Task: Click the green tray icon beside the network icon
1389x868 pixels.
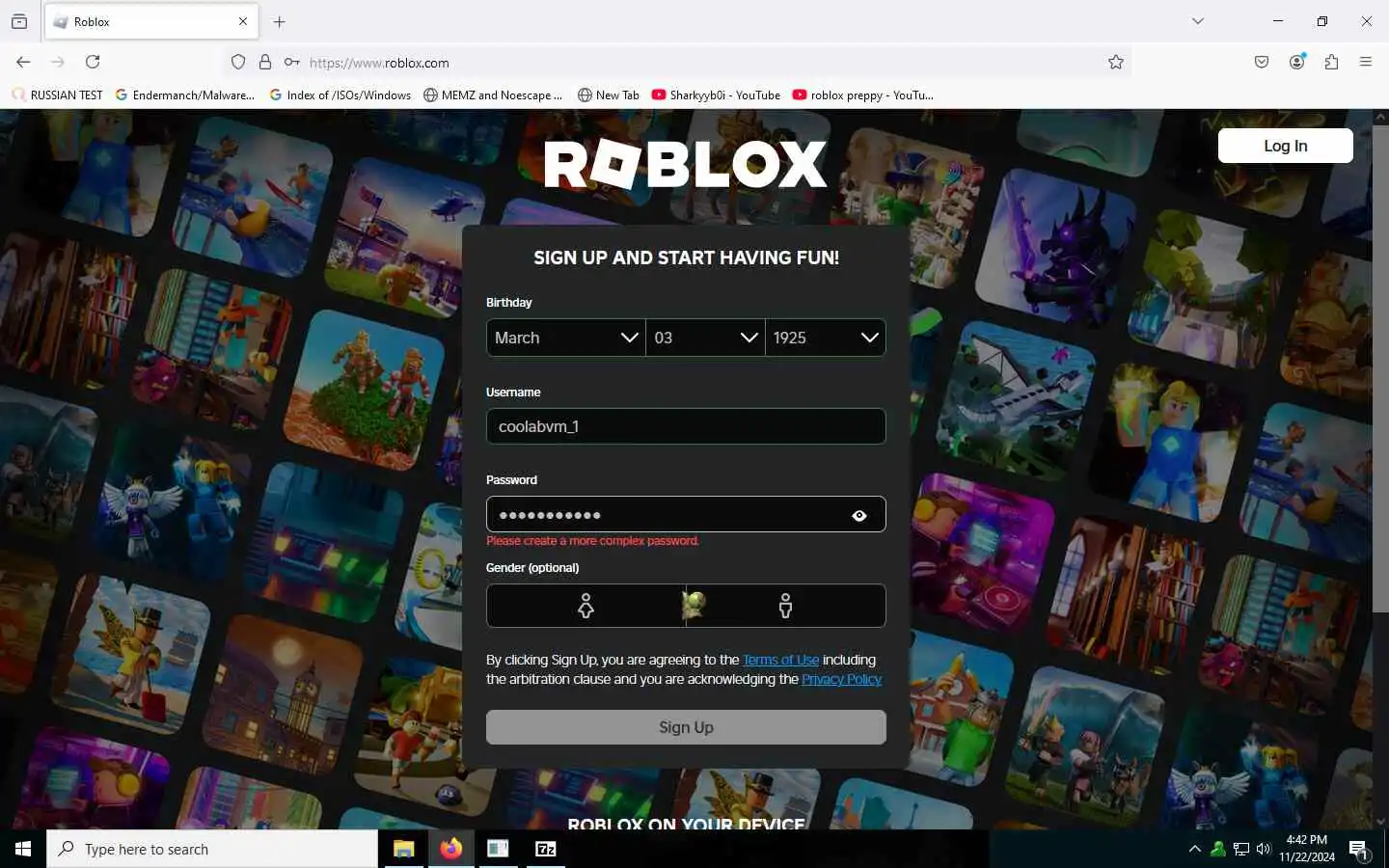Action: coord(1218,849)
